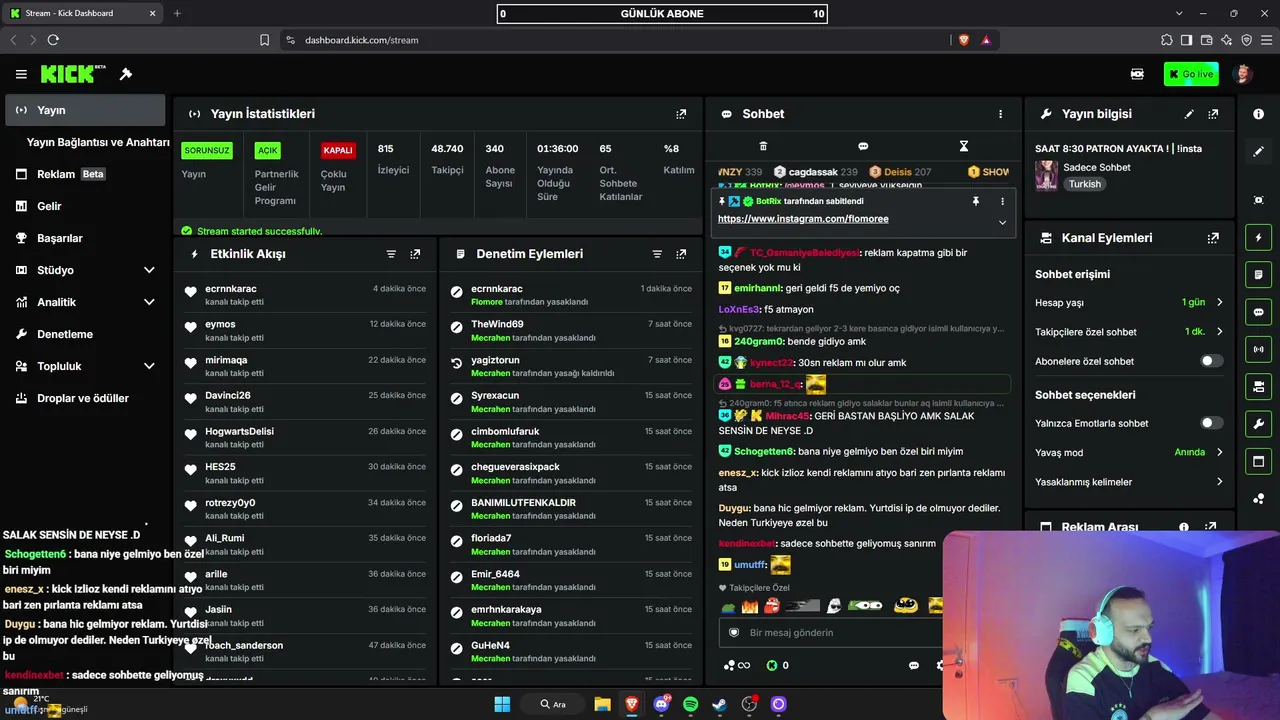The image size is (1280, 720).
Task: Open the browser Extensions puzzle icon
Action: (x=1166, y=40)
